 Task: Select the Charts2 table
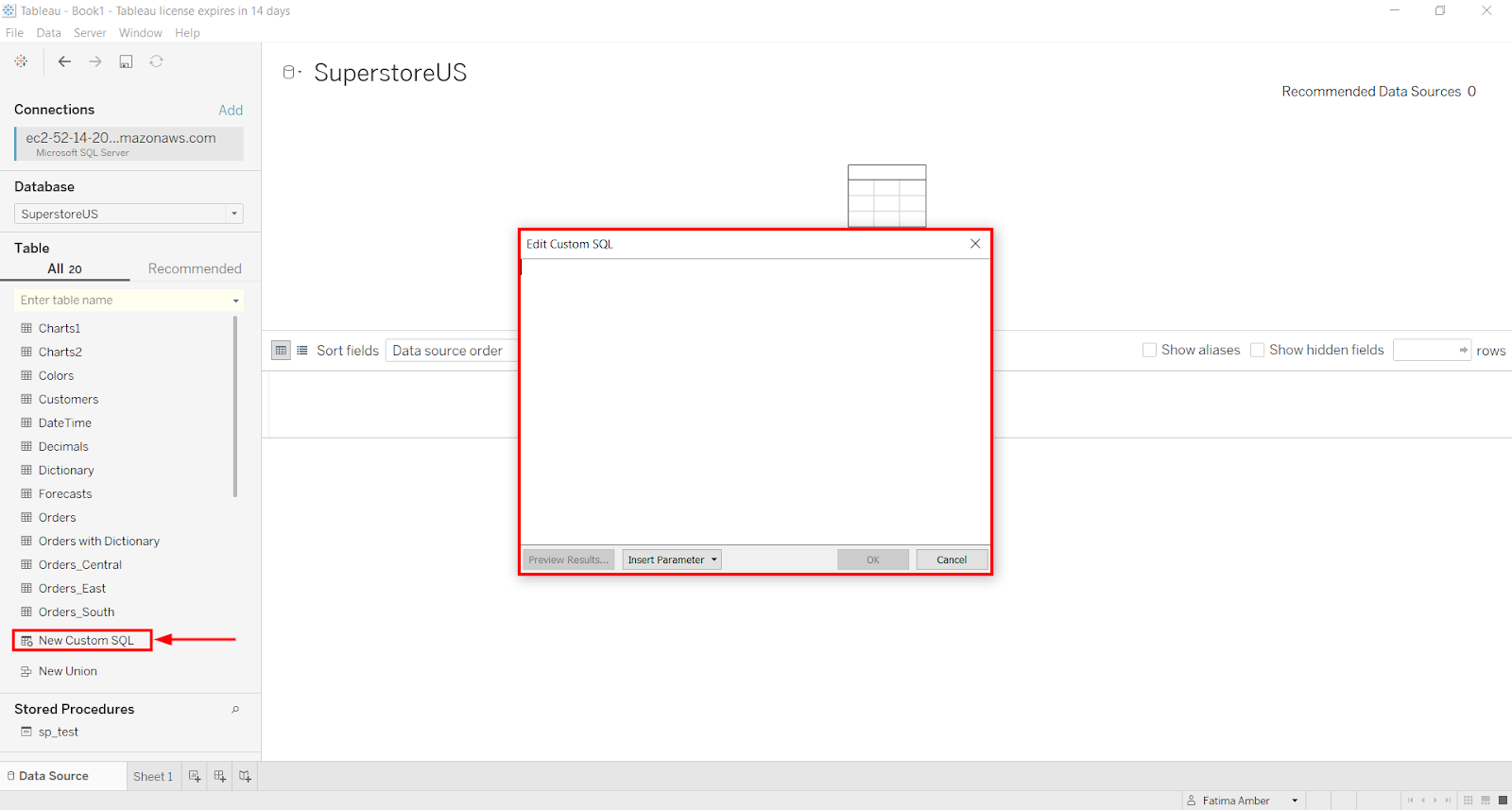(x=60, y=352)
